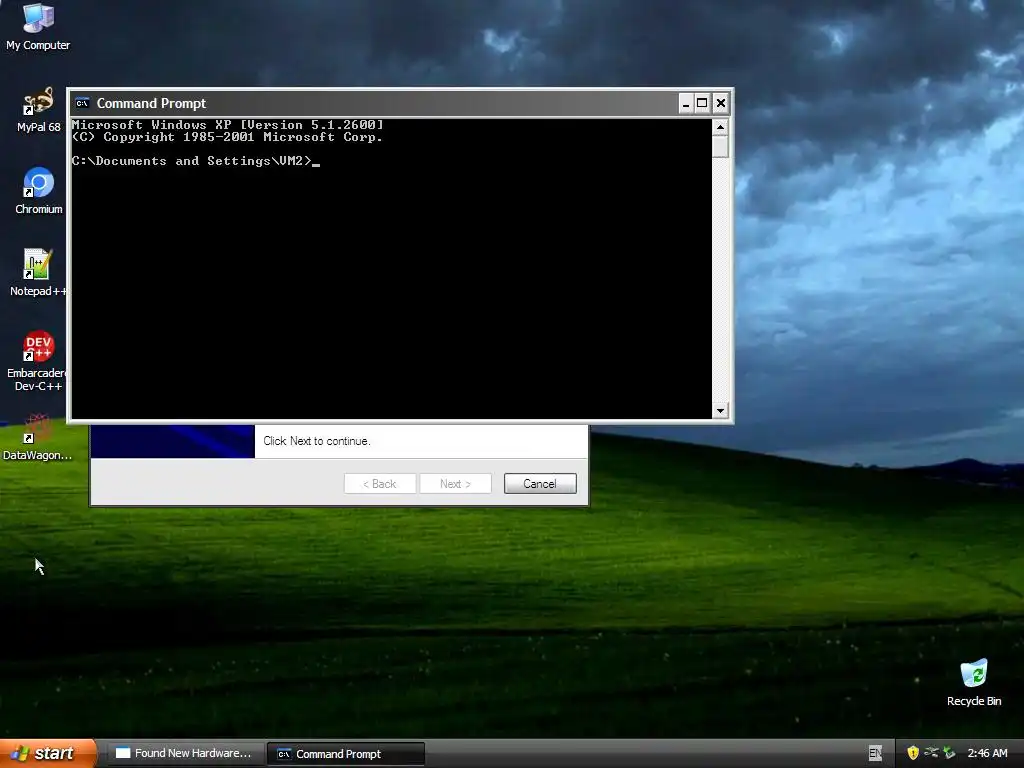Click Cancel in the hardware wizard
The height and width of the screenshot is (768, 1024).
click(540, 484)
